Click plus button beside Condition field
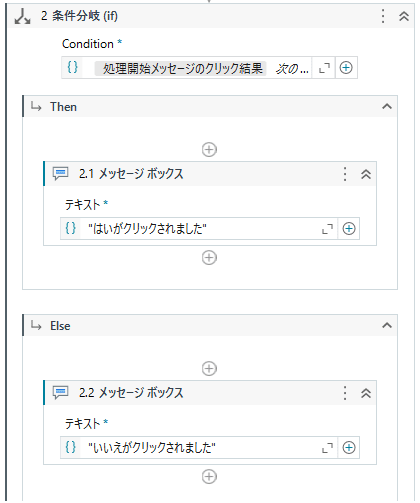 [x=346, y=68]
